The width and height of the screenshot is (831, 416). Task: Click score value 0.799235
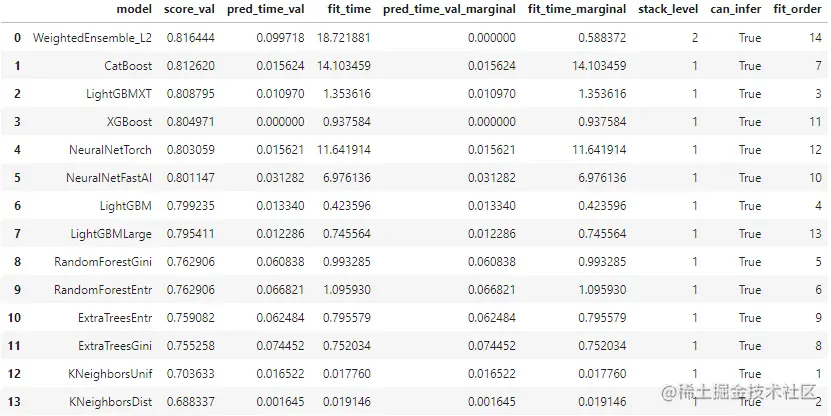tap(191, 206)
